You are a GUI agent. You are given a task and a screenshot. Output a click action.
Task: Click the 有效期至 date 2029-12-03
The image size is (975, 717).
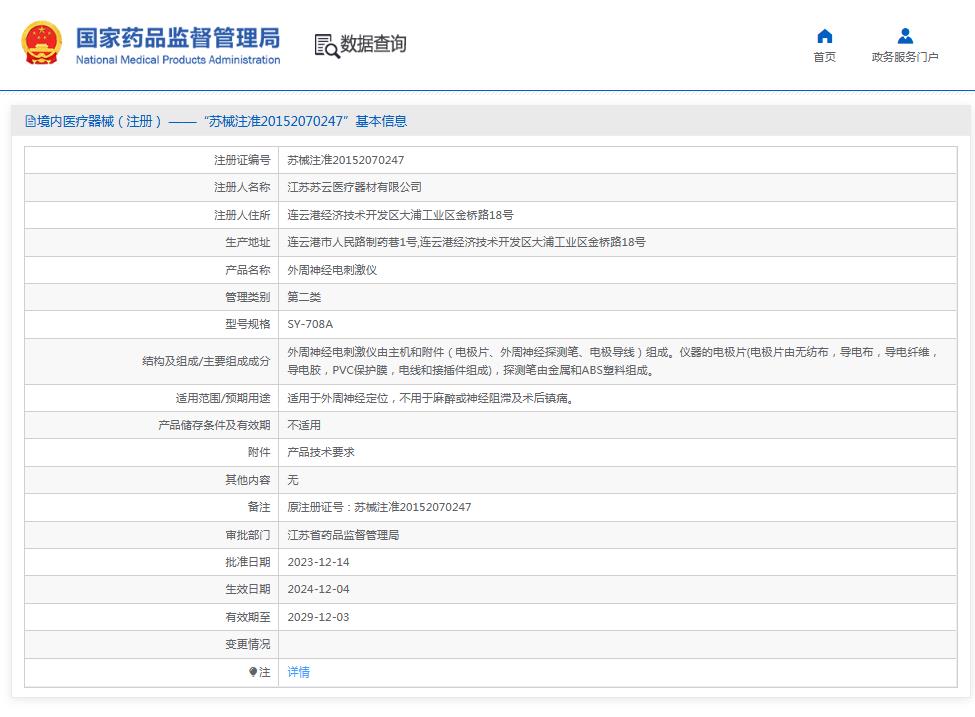tap(318, 617)
